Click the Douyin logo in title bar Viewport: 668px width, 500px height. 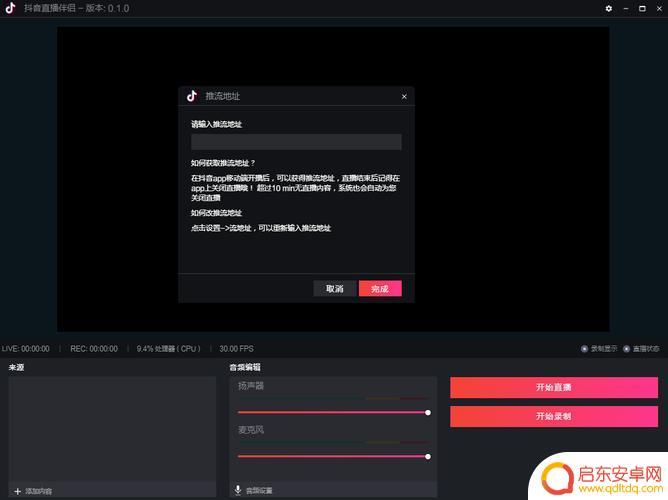pyautogui.click(x=11, y=8)
